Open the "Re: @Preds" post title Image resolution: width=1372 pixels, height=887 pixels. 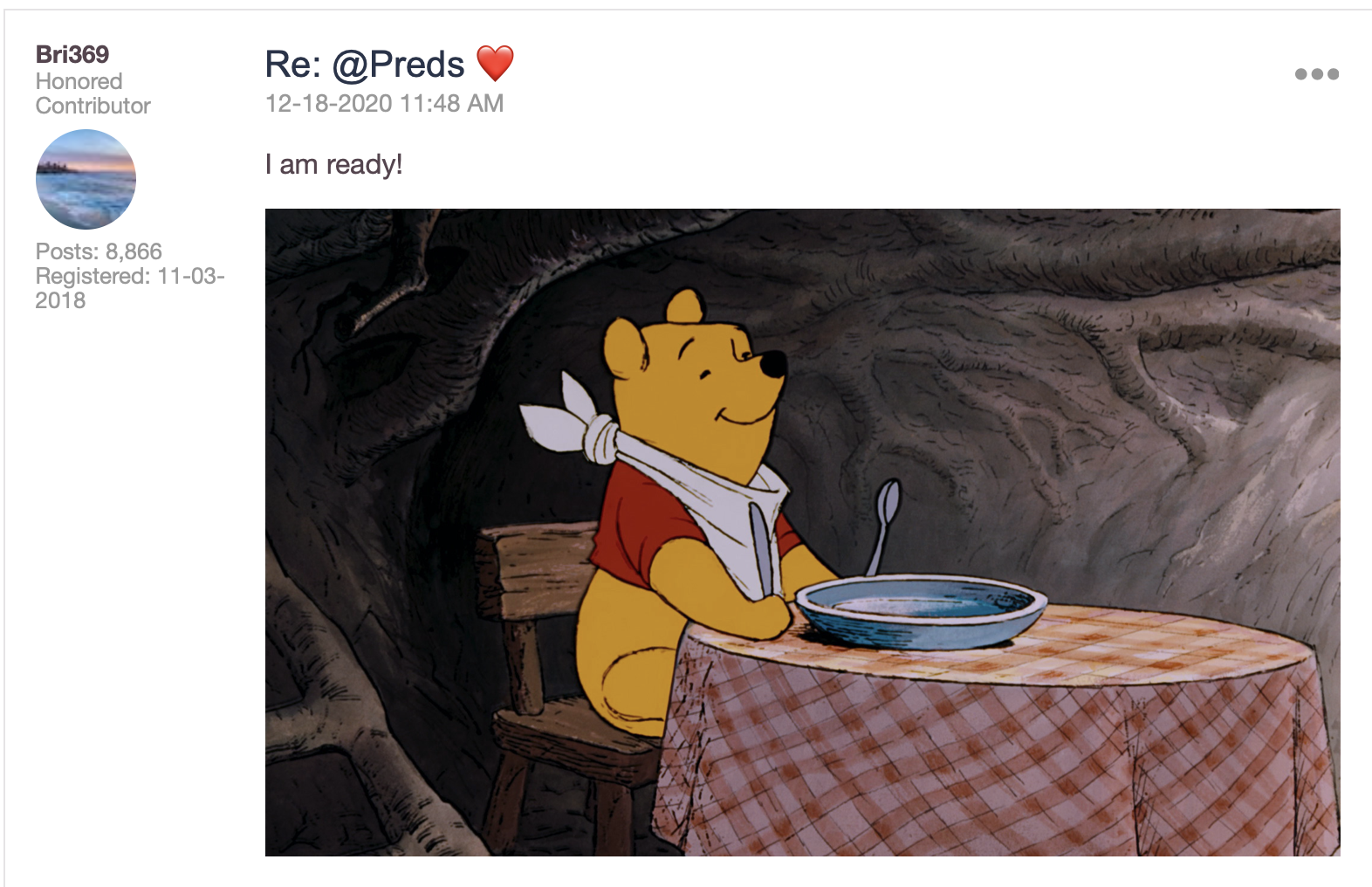pos(364,65)
